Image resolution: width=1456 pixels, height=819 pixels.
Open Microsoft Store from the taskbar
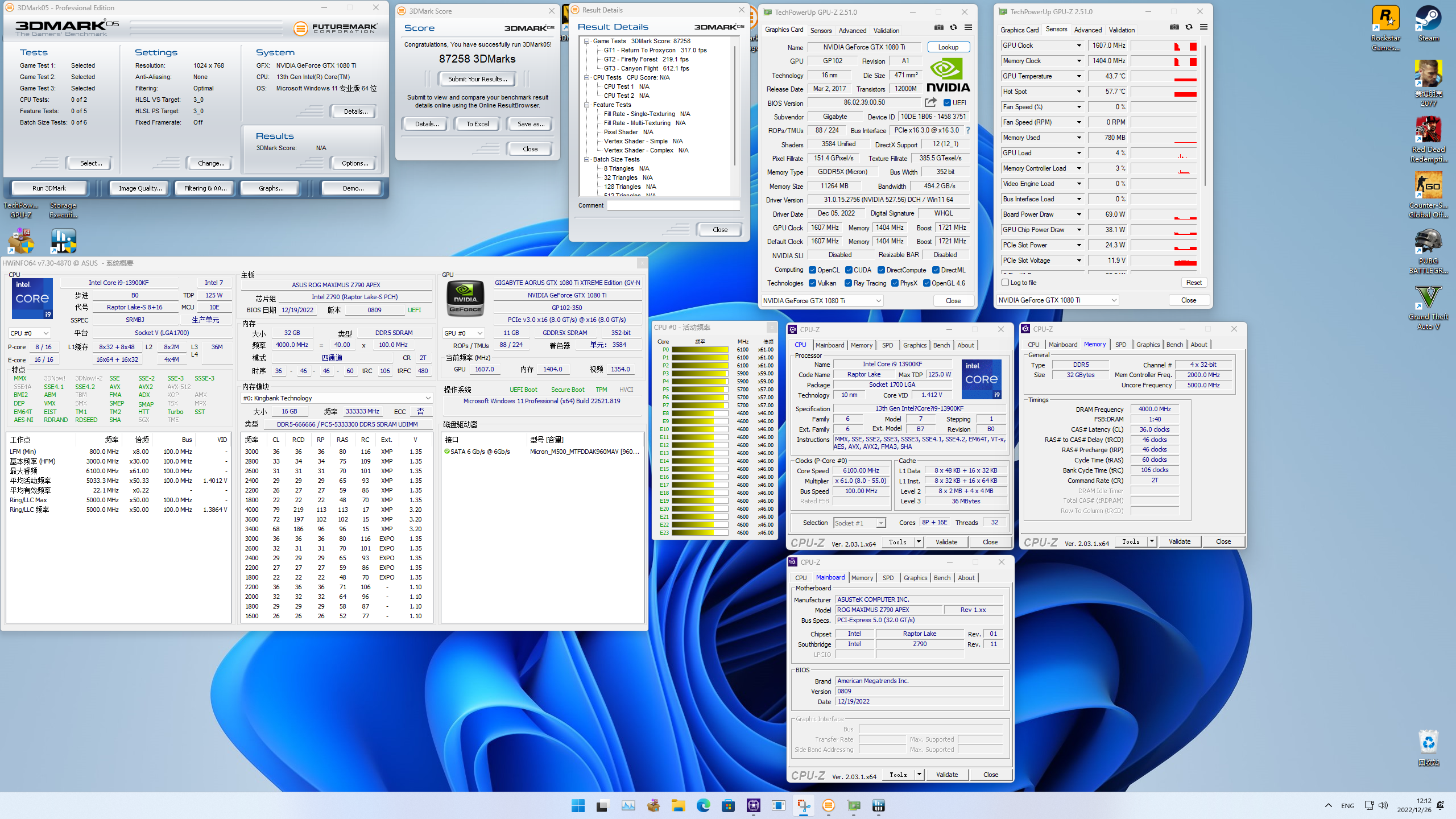coord(728,805)
